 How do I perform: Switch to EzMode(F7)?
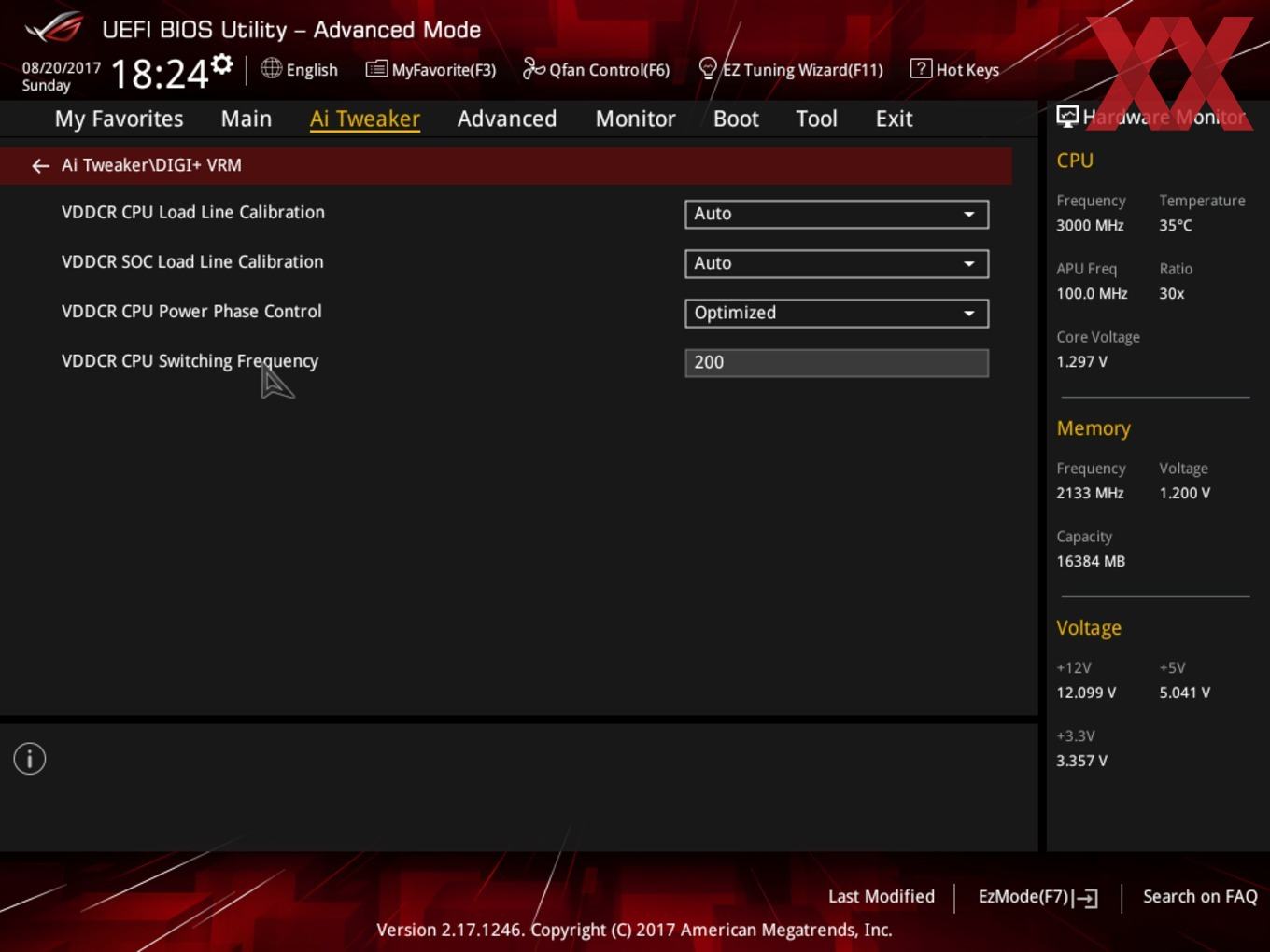[1037, 897]
